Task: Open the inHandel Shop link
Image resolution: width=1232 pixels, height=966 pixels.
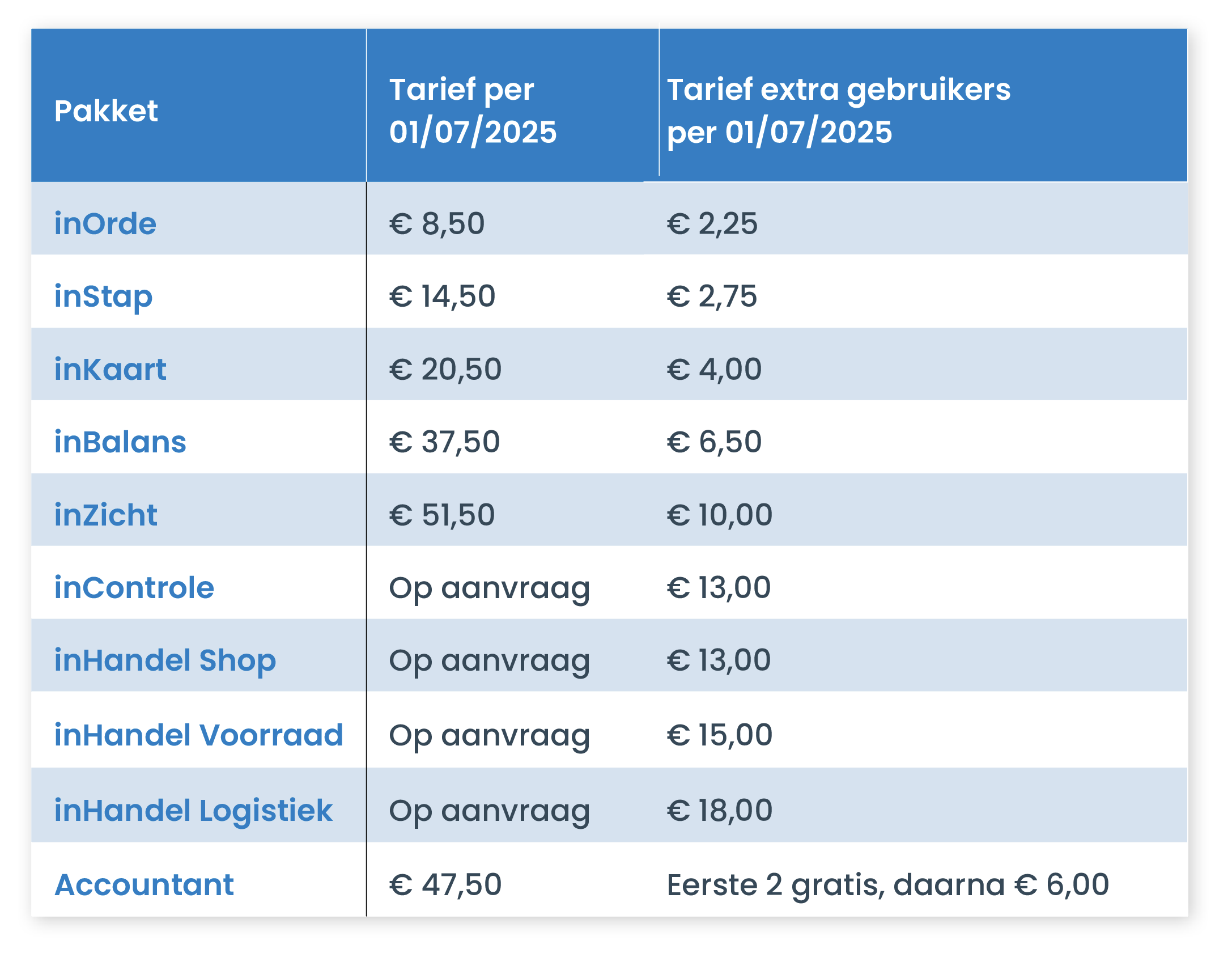Action: pos(165,661)
